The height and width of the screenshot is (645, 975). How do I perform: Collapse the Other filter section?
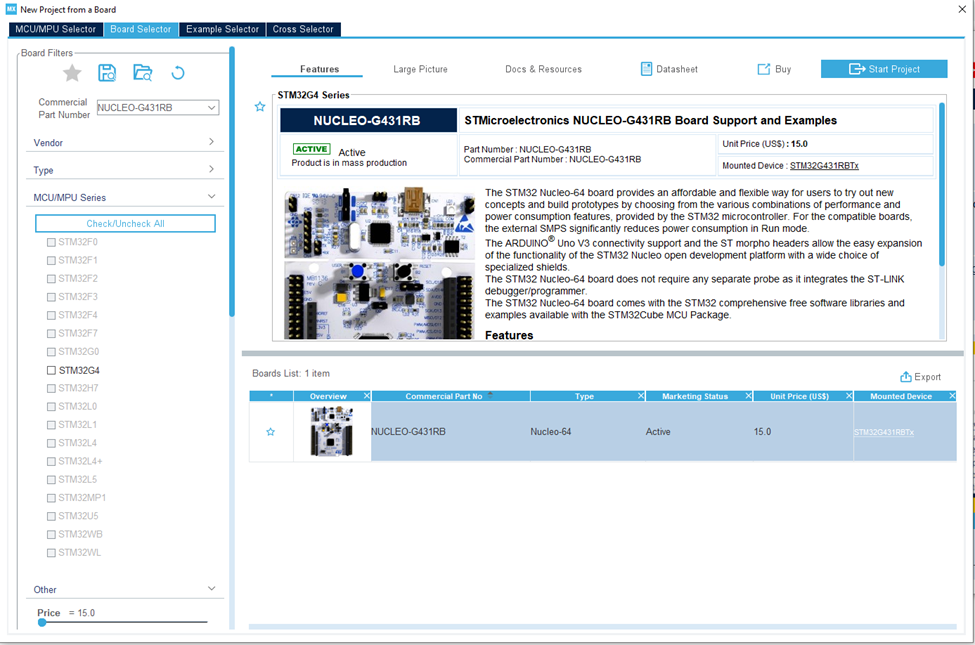[211, 588]
